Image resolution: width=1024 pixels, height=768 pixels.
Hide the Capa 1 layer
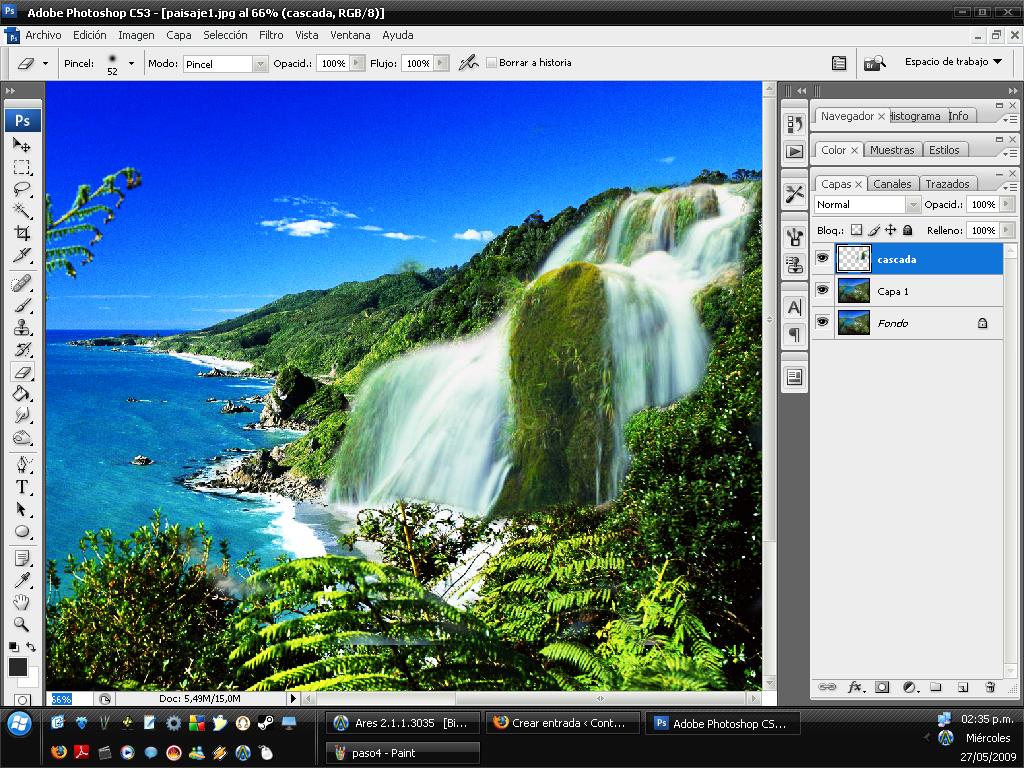click(x=823, y=290)
